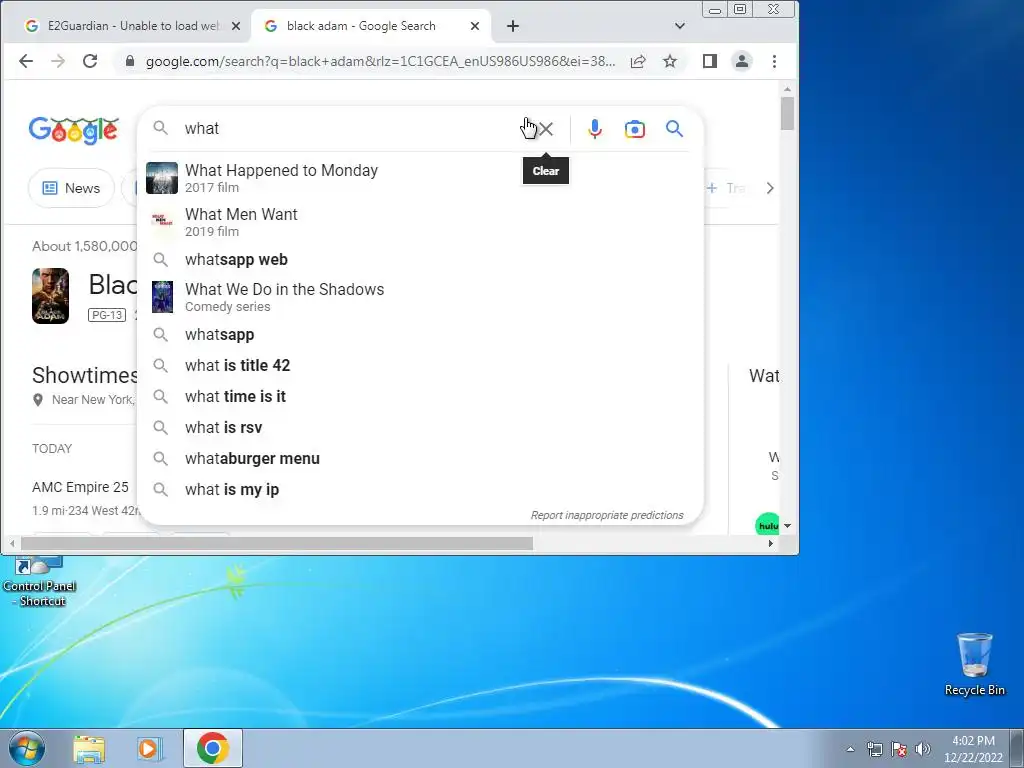Choose suggestion What Happened to Monday
Screen dimensions: 1024x768
click(421, 178)
